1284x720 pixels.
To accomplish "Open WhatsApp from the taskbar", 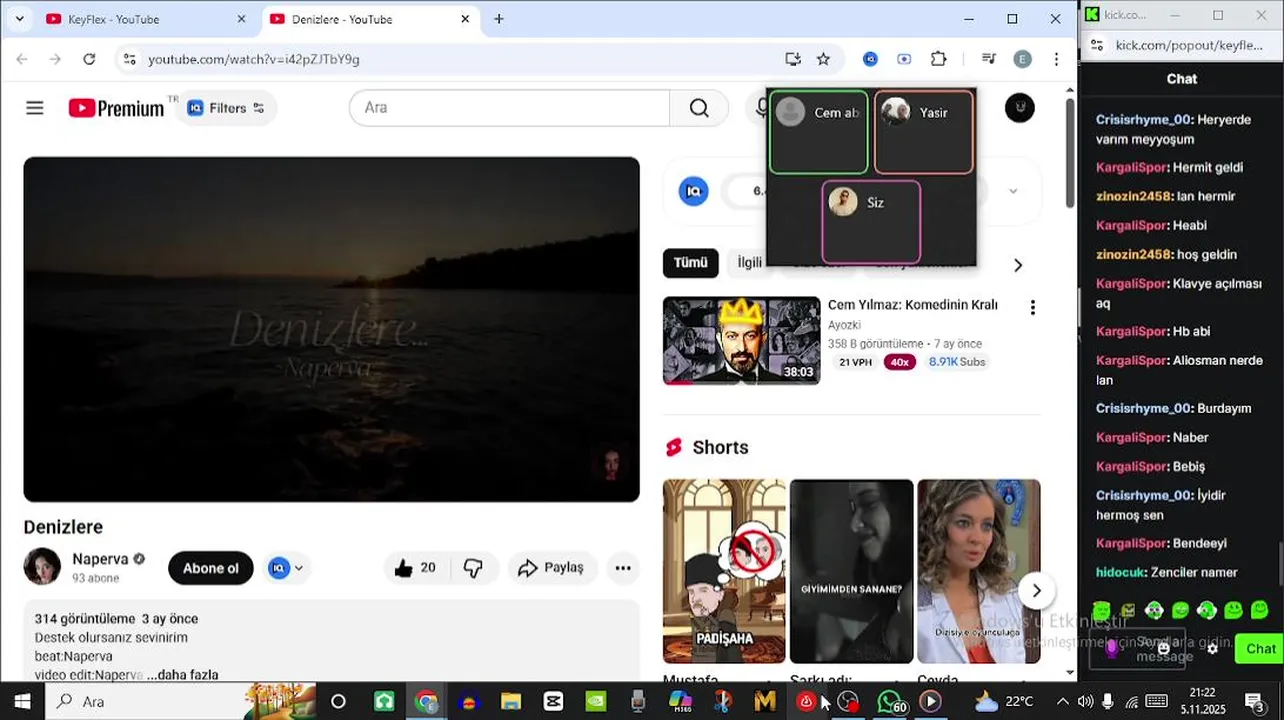I will point(889,701).
